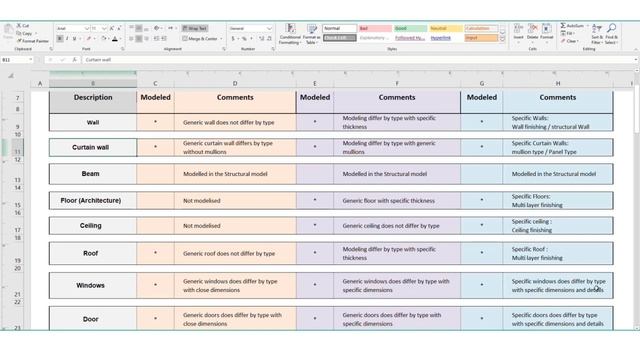Expand the cell styles gallery
Screen dimensions: 640x360
(x=502, y=40)
